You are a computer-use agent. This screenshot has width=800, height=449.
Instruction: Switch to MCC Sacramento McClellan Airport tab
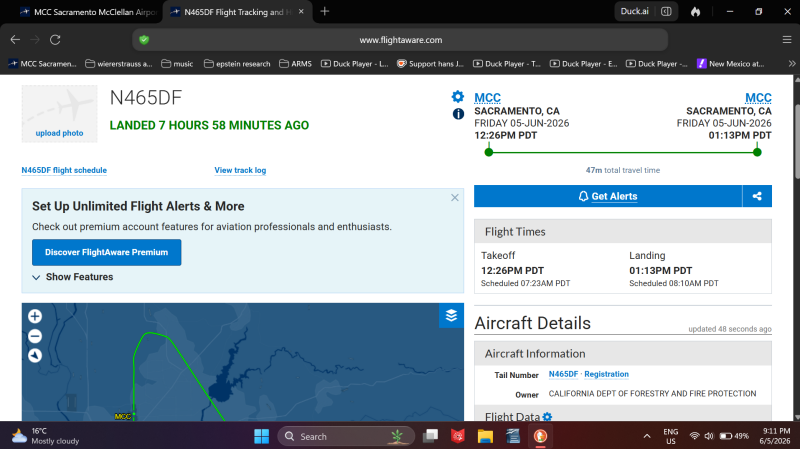coord(88,12)
